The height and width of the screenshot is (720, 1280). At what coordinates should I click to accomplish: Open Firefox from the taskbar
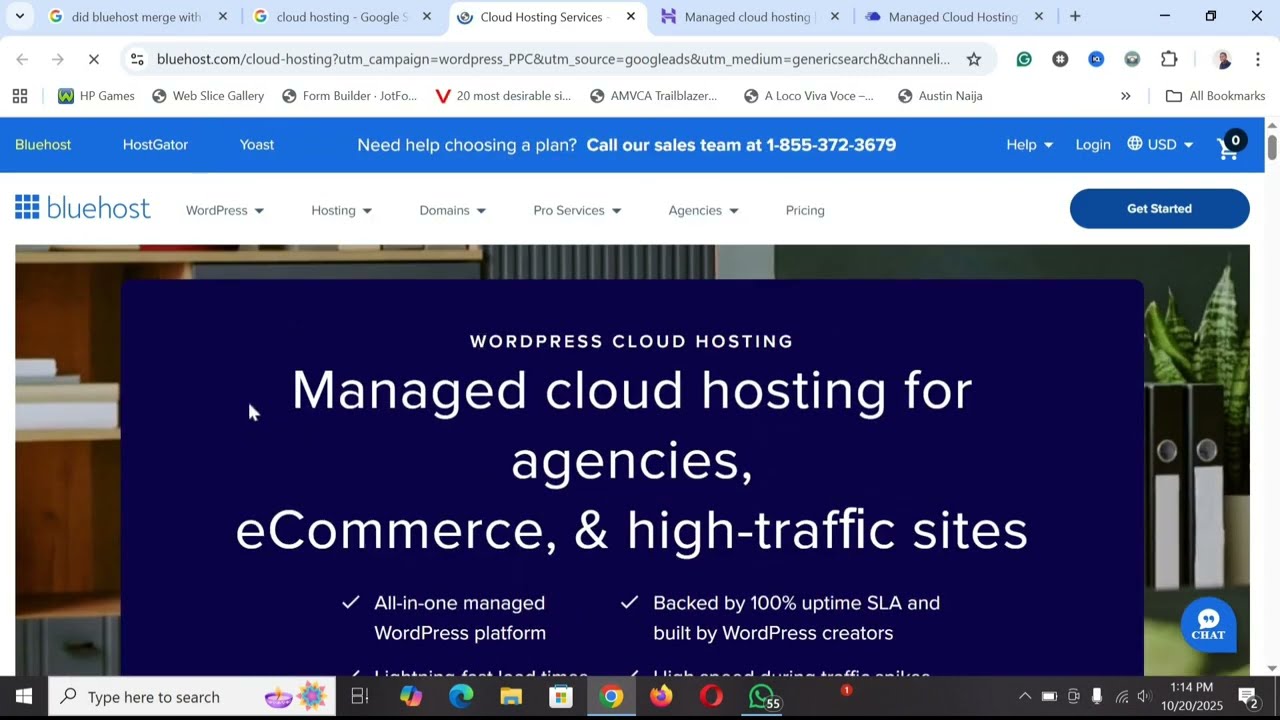click(x=661, y=696)
